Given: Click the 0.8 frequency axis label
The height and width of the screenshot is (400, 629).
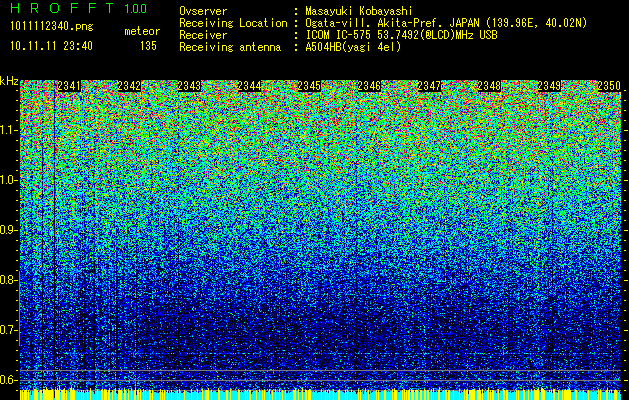Looking at the screenshot, I should pyautogui.click(x=8, y=280).
